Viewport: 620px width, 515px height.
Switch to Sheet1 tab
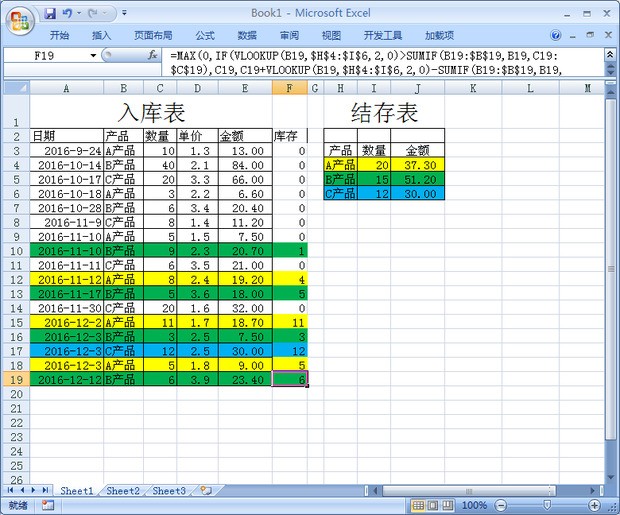(x=77, y=491)
